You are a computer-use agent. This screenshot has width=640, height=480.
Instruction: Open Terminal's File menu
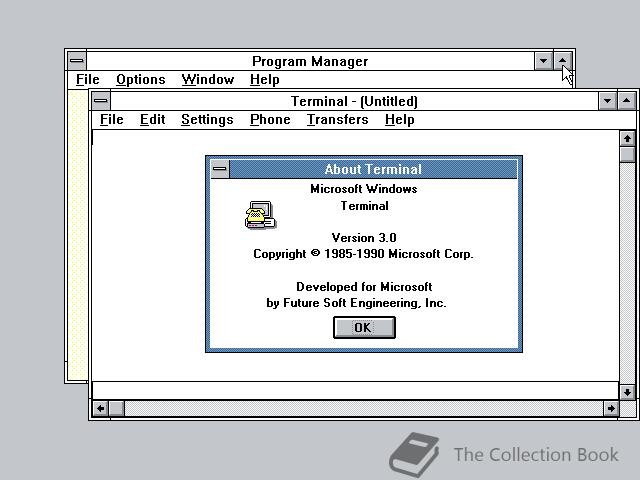[111, 120]
